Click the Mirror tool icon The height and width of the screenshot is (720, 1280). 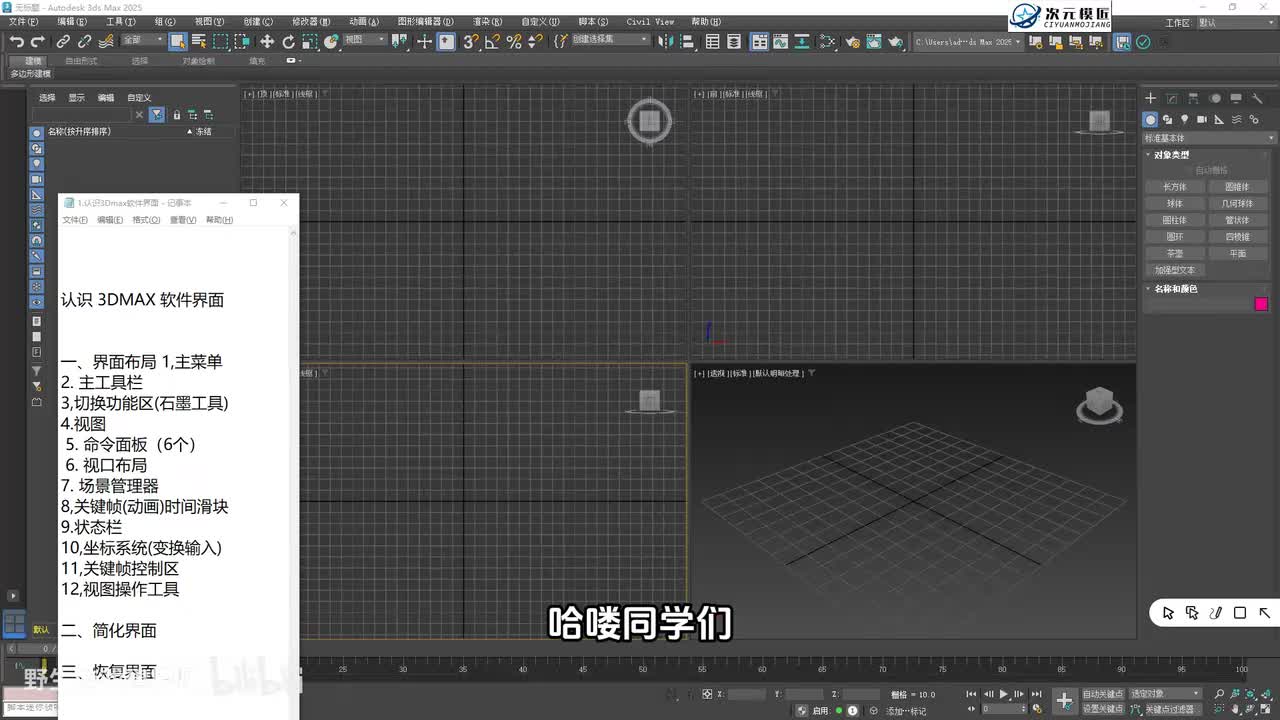665,41
